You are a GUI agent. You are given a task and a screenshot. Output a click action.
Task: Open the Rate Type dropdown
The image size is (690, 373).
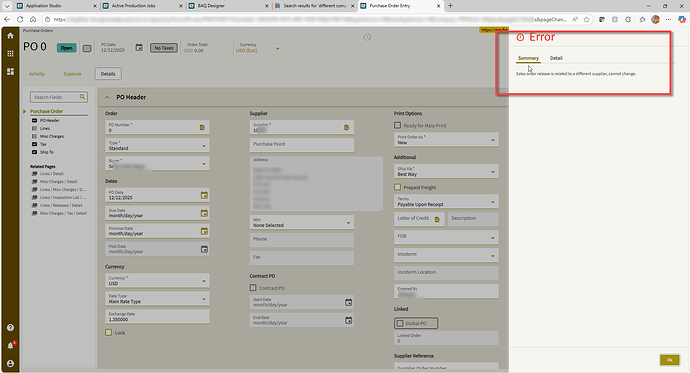pos(157,299)
